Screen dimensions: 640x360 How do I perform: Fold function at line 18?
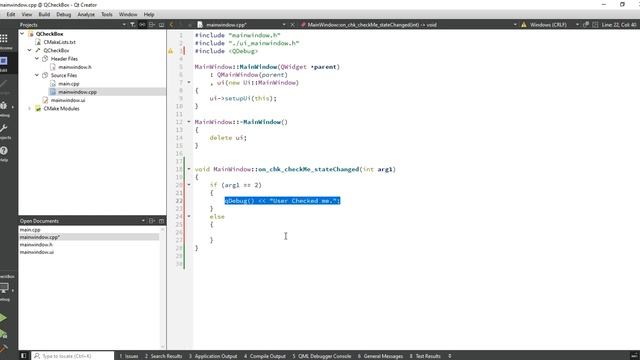(x=189, y=169)
